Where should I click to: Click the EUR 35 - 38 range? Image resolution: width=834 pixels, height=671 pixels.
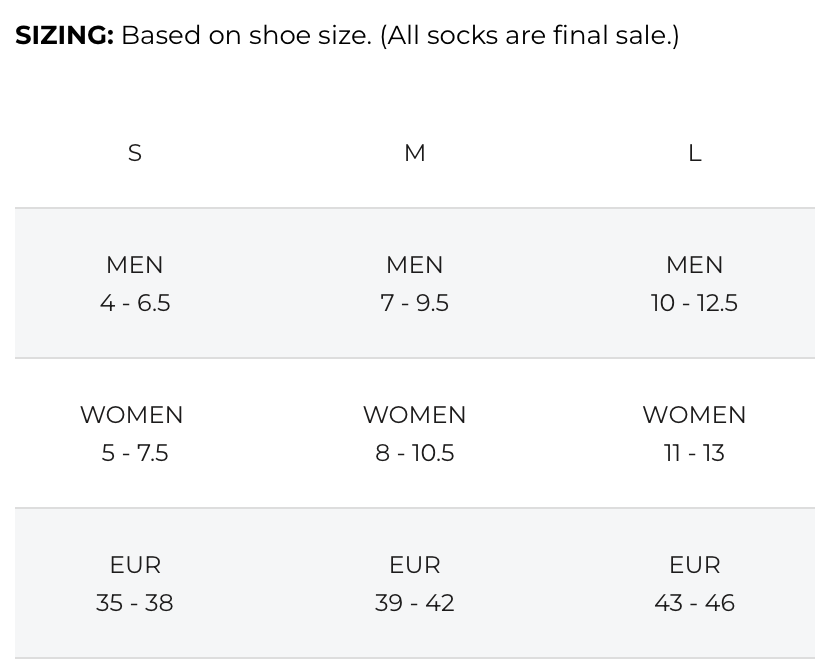[135, 603]
